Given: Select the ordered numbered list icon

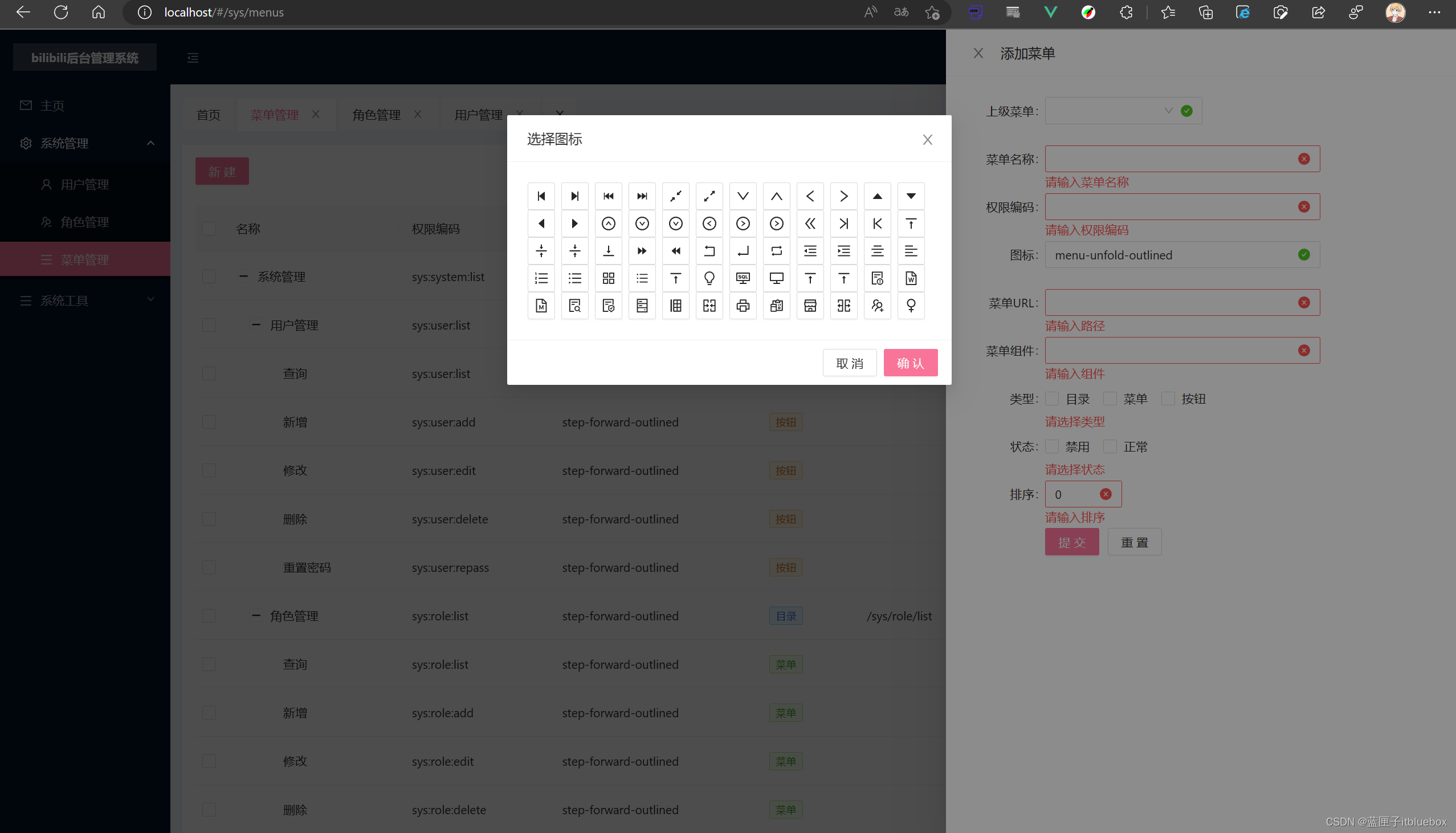Looking at the screenshot, I should coord(541,278).
